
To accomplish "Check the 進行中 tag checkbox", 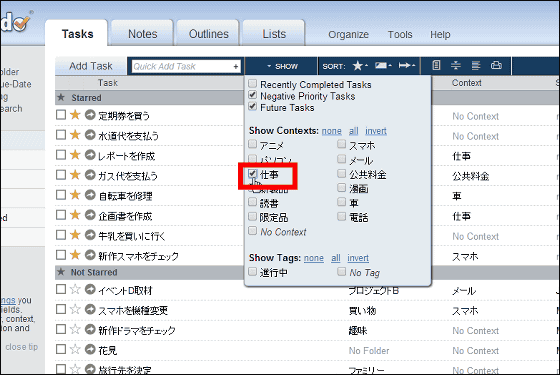I will pyautogui.click(x=252, y=272).
